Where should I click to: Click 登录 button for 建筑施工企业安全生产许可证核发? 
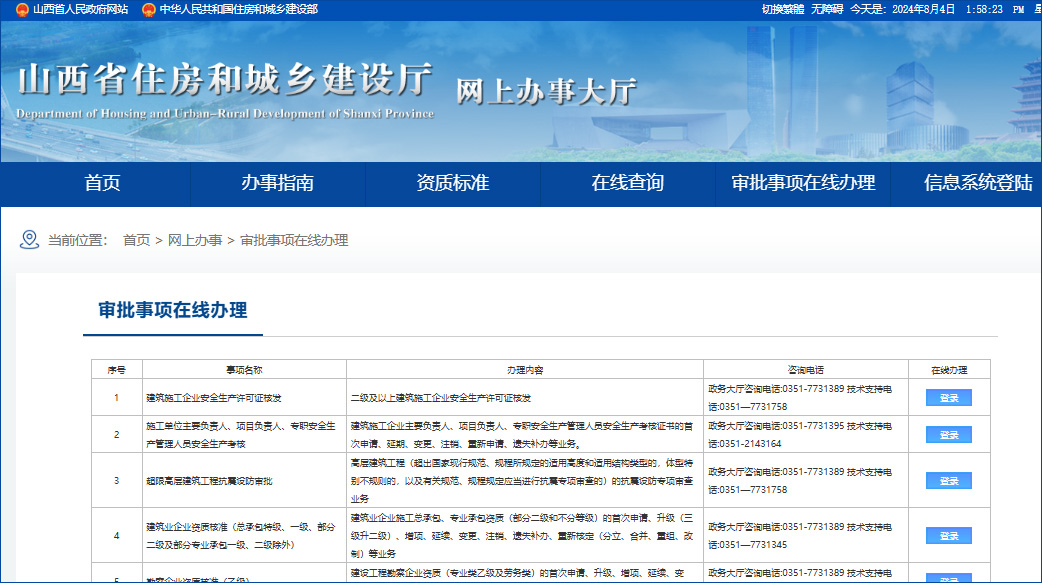coord(949,398)
